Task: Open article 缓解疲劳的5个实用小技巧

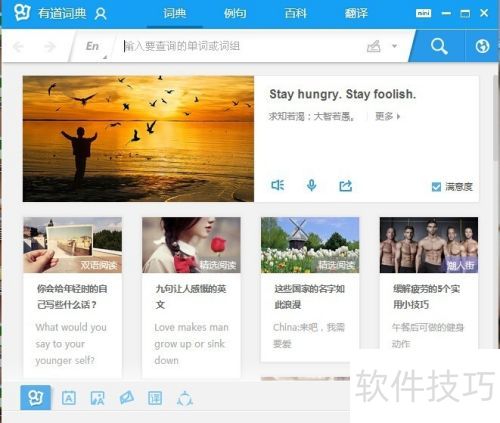Action: 427,297
